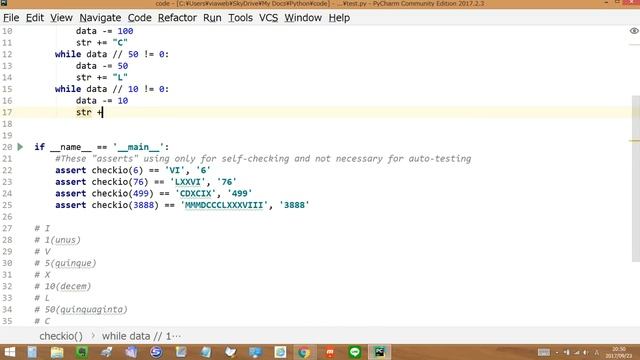This screenshot has width=640, height=360.
Task: Click the editor vertical scrollbar
Action: [x=636, y=179]
